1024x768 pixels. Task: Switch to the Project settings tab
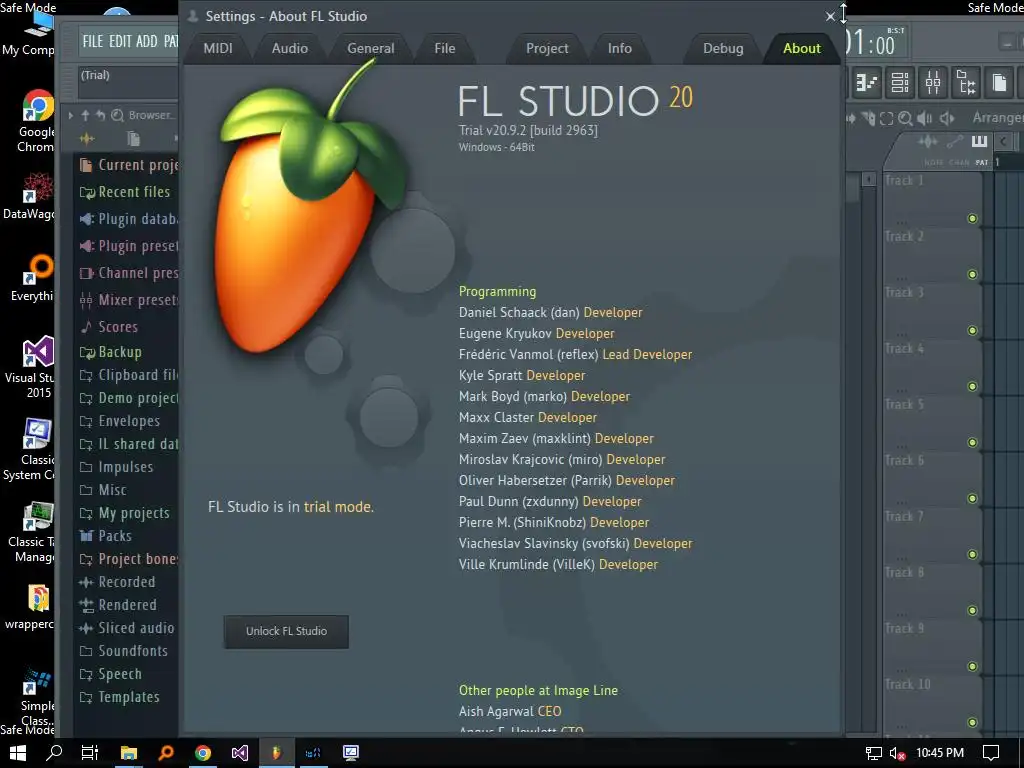coord(547,48)
